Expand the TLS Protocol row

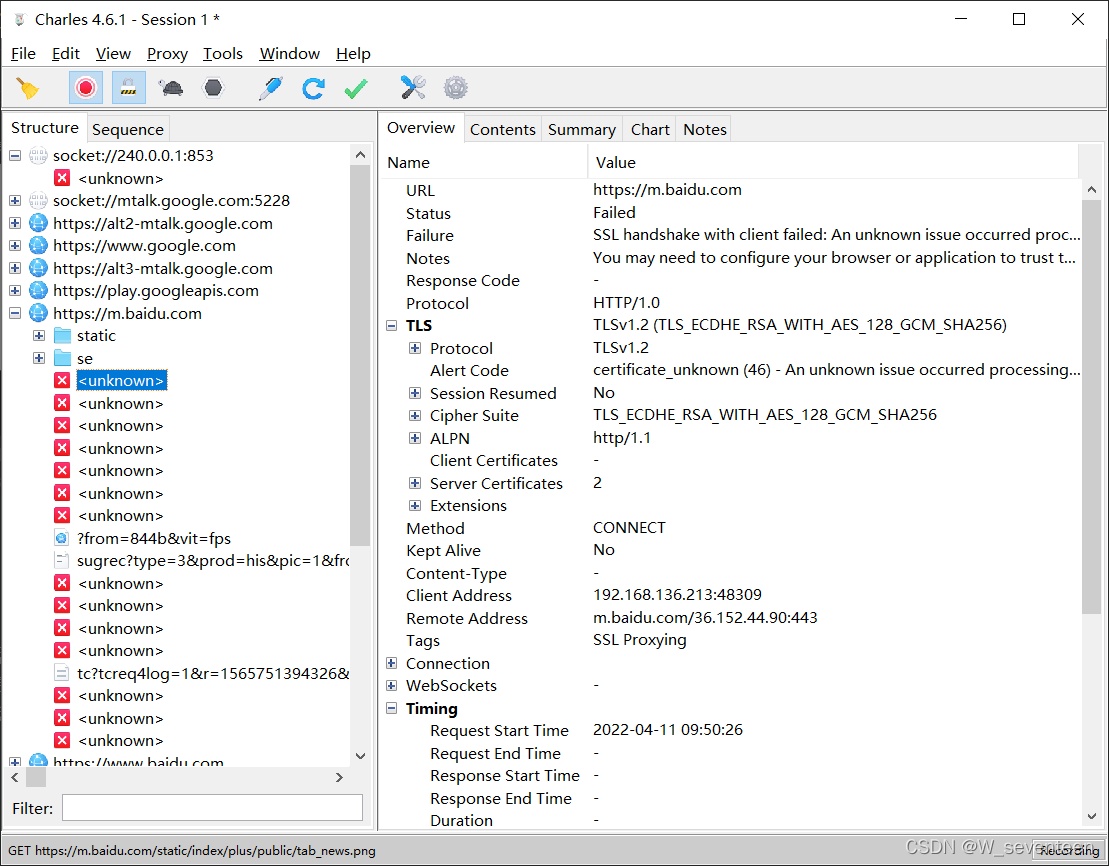[415, 348]
